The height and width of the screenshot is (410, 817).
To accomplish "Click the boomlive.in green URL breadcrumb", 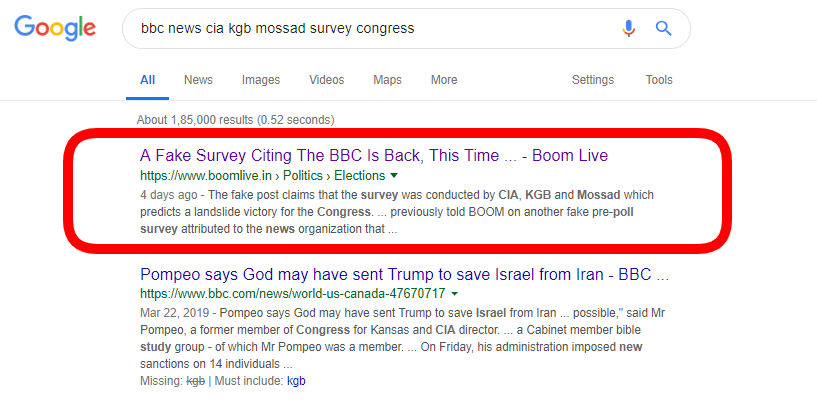I will point(263,176).
